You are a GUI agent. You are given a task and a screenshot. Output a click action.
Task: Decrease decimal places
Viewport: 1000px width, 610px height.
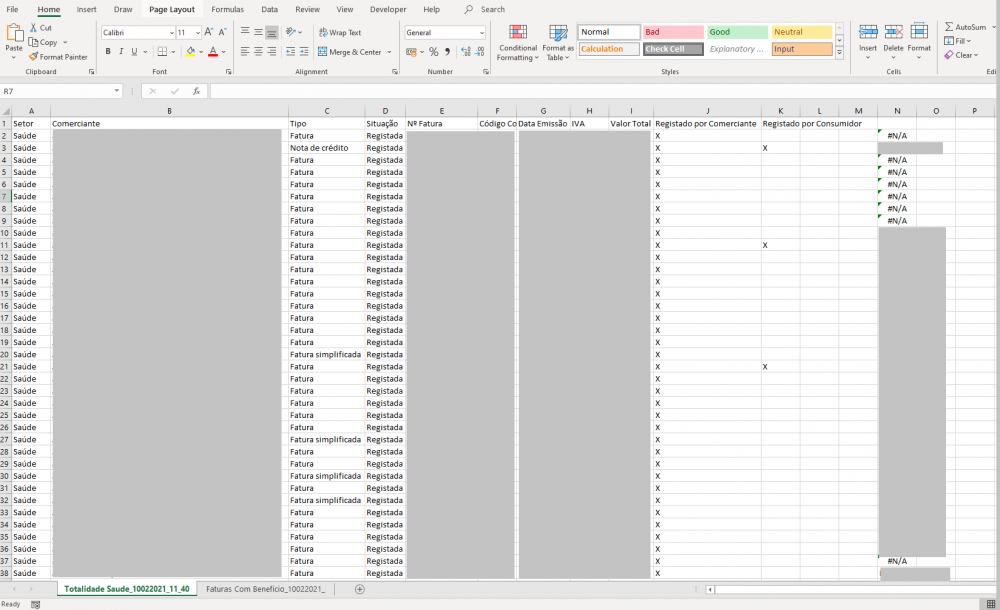click(x=480, y=52)
